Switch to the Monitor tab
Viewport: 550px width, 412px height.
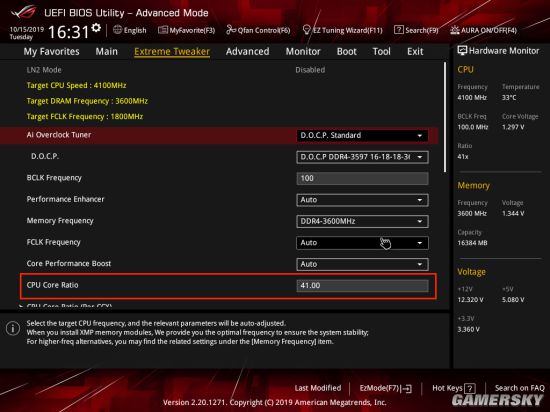[x=303, y=52]
